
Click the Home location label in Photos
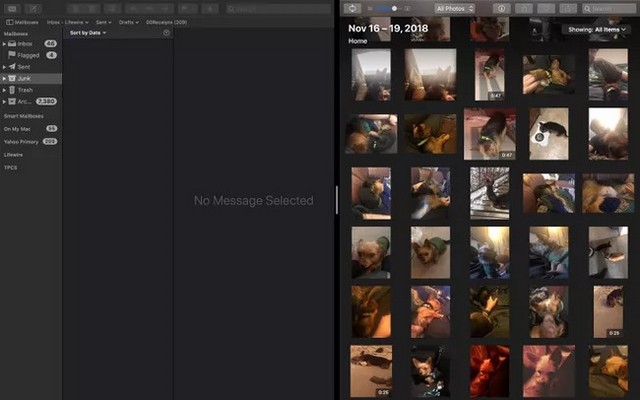pyautogui.click(x=358, y=41)
